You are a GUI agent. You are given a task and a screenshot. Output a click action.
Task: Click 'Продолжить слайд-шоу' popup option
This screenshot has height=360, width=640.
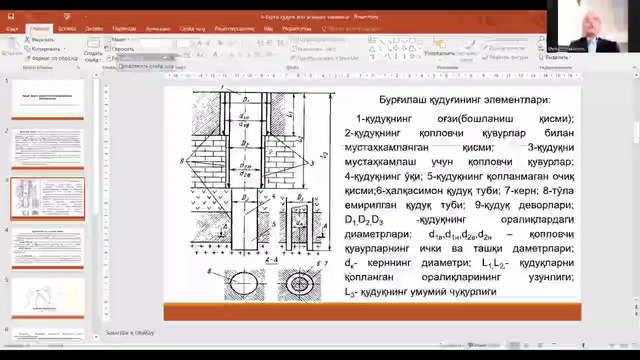(x=147, y=66)
